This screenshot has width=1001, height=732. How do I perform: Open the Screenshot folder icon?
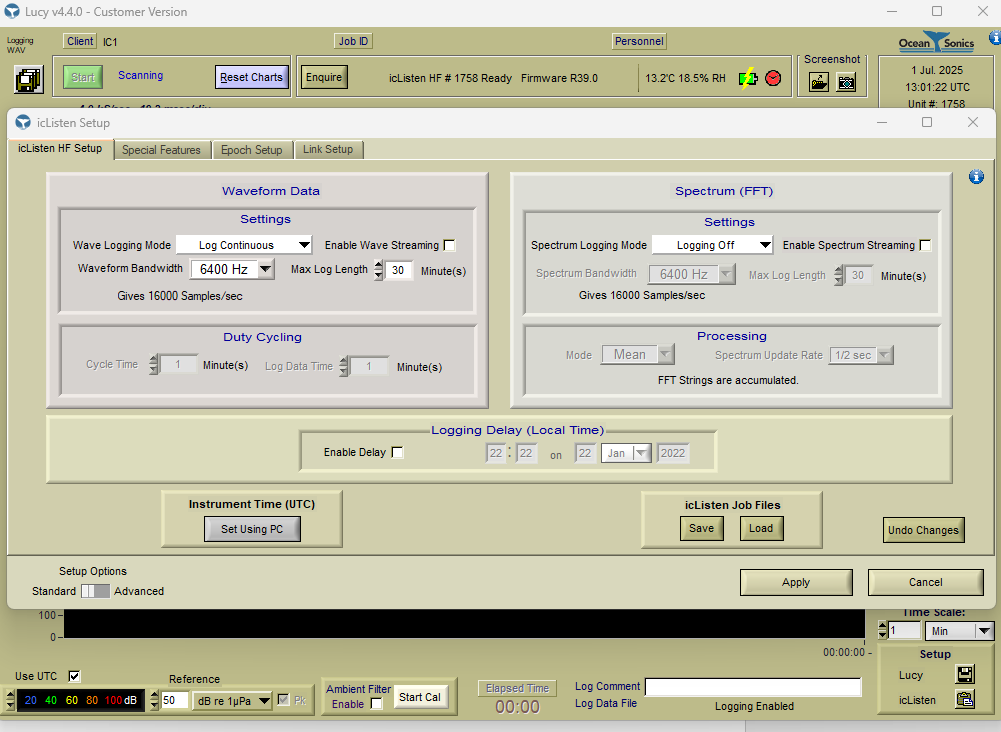click(819, 82)
